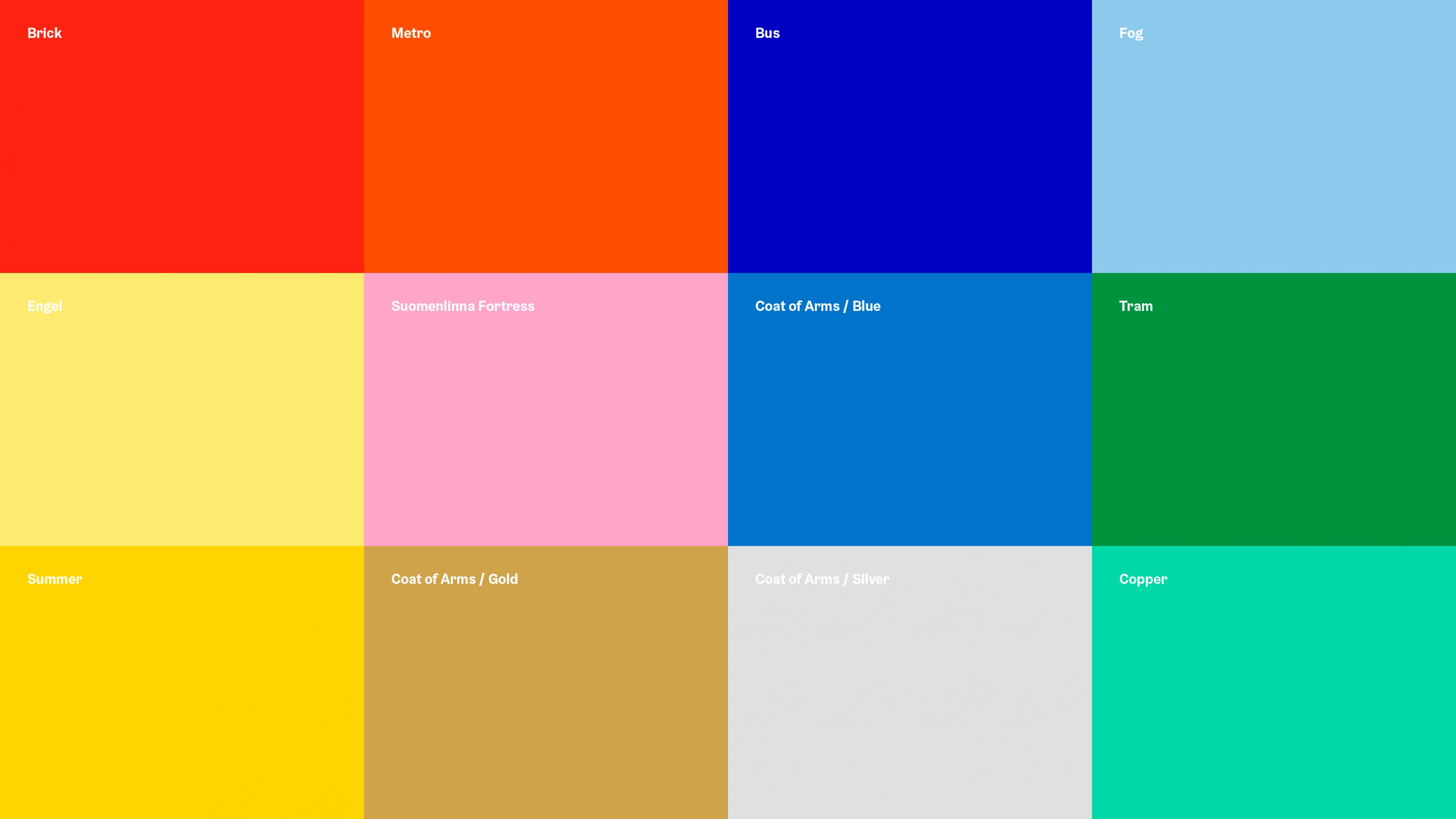Click the Suomenlinna Fortress label text

pyautogui.click(x=462, y=306)
